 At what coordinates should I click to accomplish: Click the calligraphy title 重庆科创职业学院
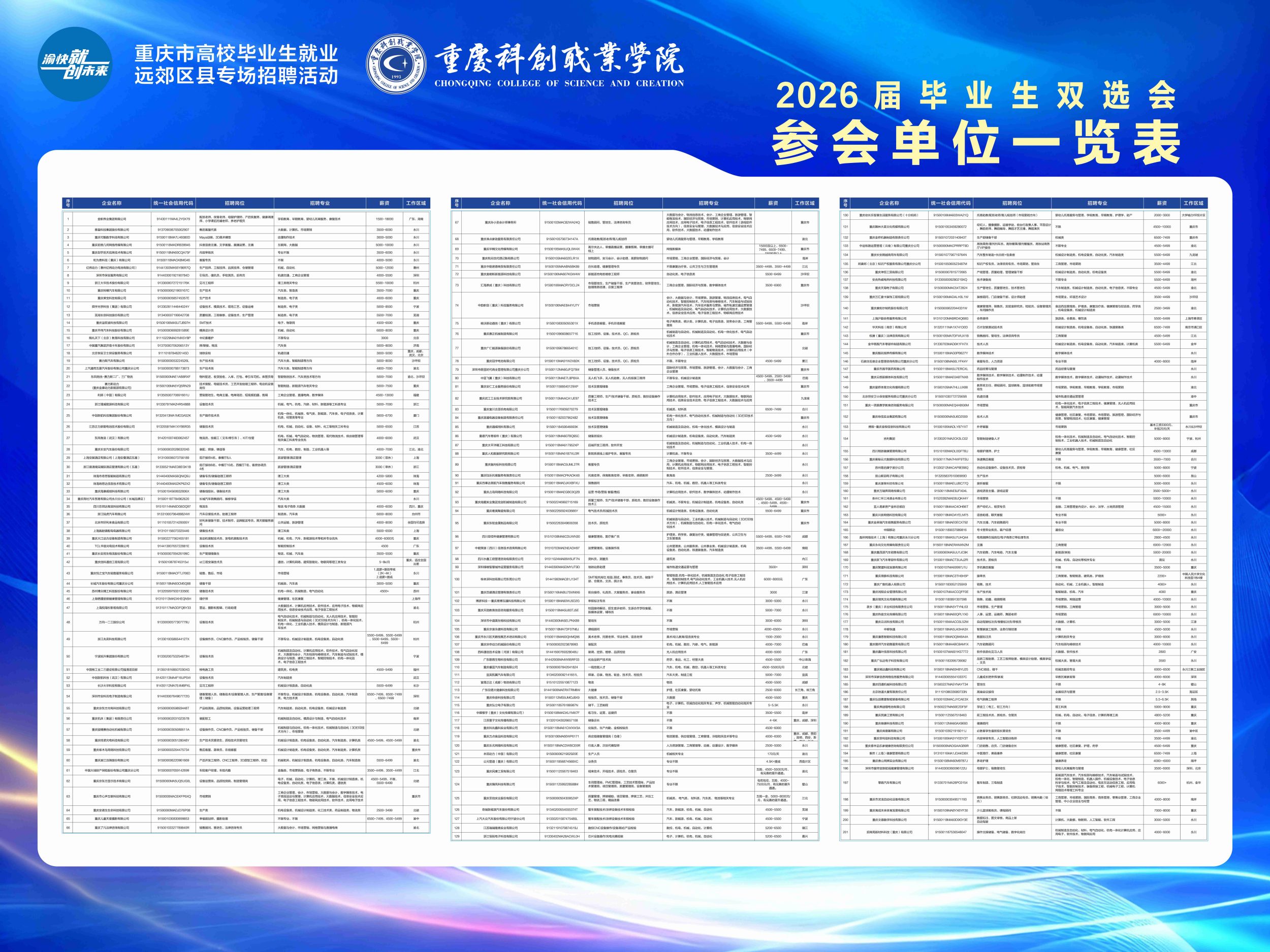click(558, 59)
